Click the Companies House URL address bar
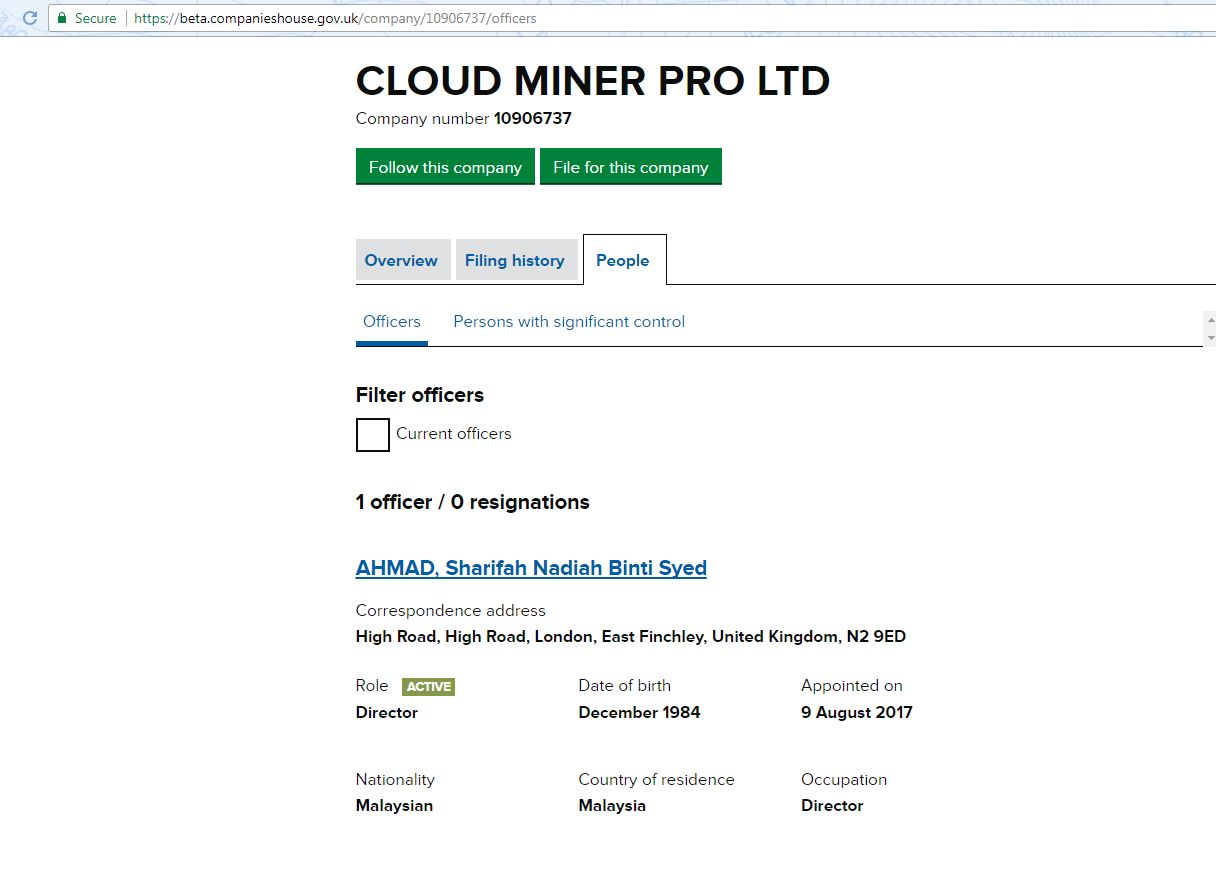The height and width of the screenshot is (880, 1216). pyautogui.click(x=630, y=18)
